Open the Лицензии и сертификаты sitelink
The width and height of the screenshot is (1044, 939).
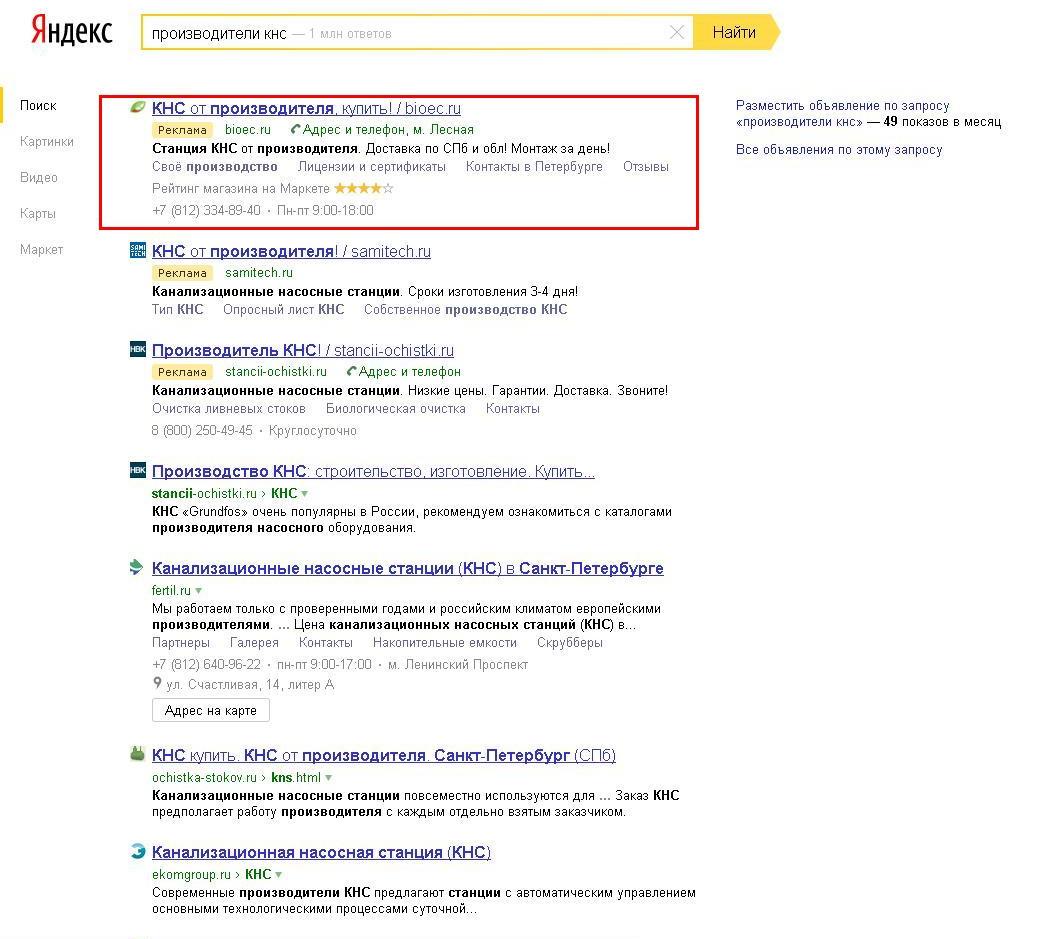[x=372, y=166]
